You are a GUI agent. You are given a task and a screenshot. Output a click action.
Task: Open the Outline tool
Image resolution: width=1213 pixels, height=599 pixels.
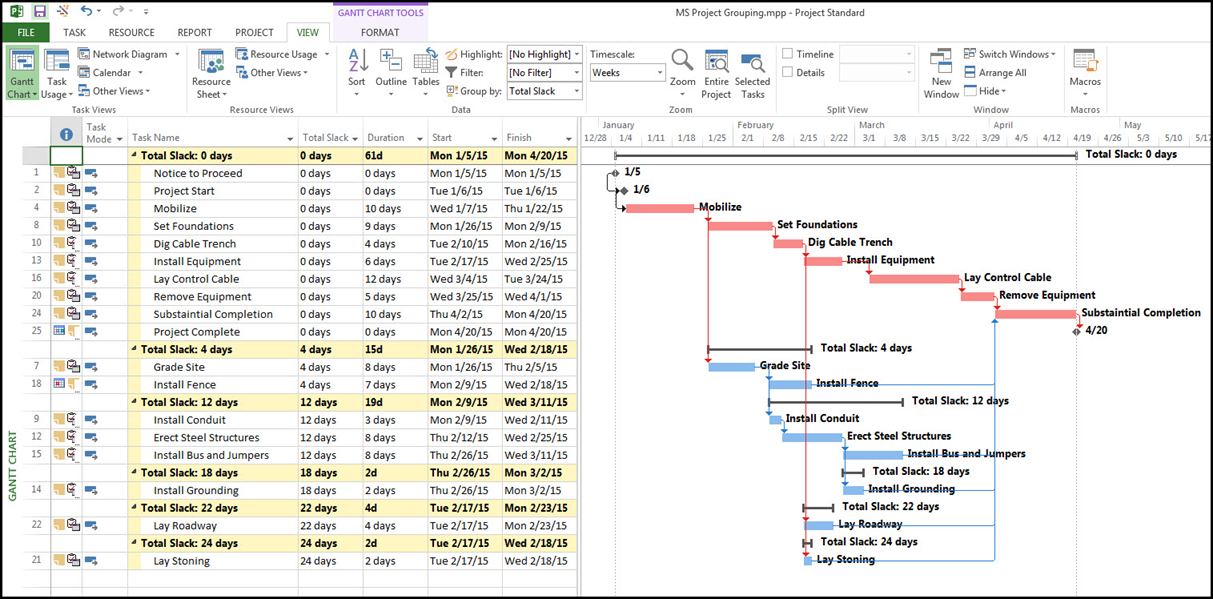[391, 64]
